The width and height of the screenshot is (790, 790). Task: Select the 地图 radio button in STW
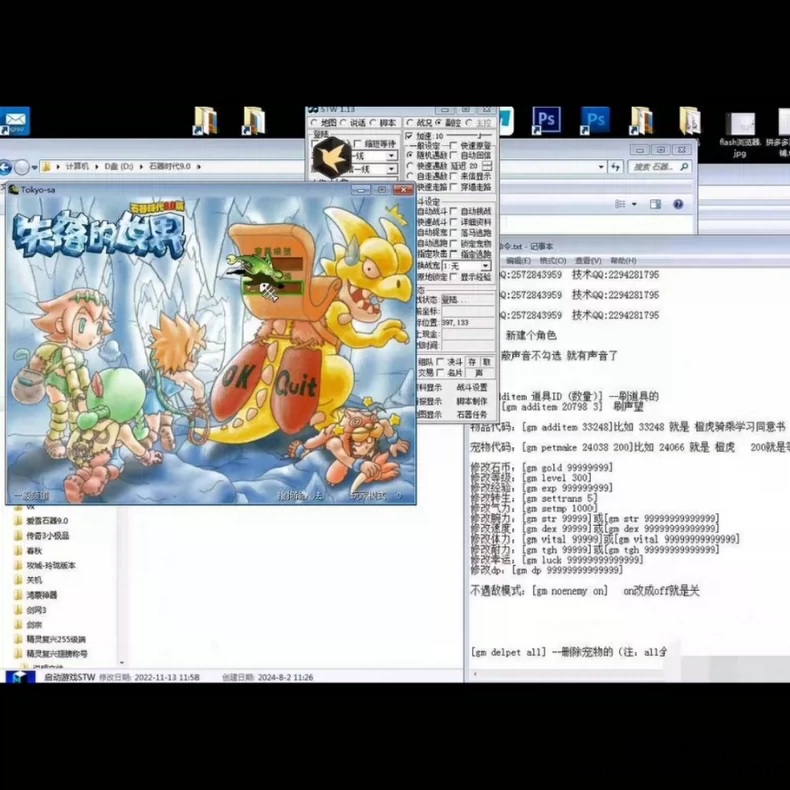coord(314,122)
